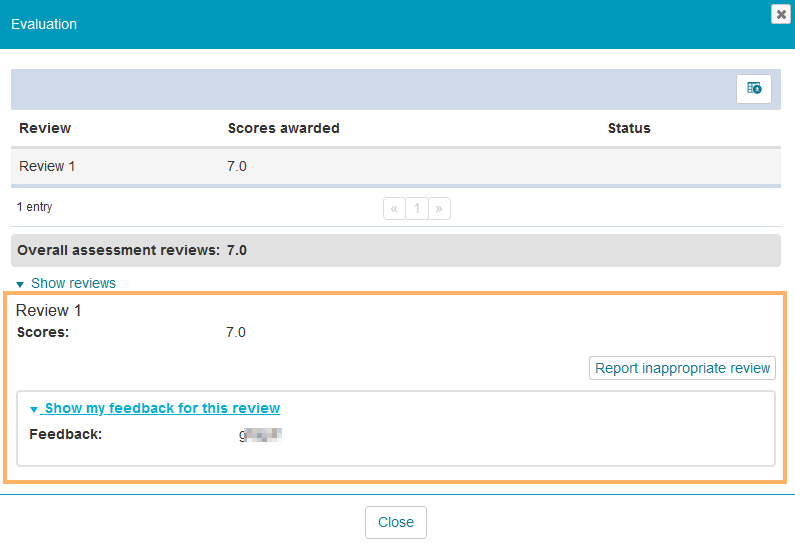Sort table by Scores awarded header
This screenshot has height=551, width=795.
(283, 128)
